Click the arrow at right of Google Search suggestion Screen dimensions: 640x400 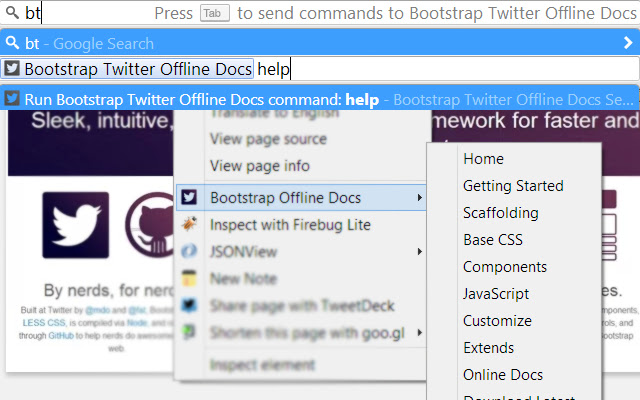[627, 43]
